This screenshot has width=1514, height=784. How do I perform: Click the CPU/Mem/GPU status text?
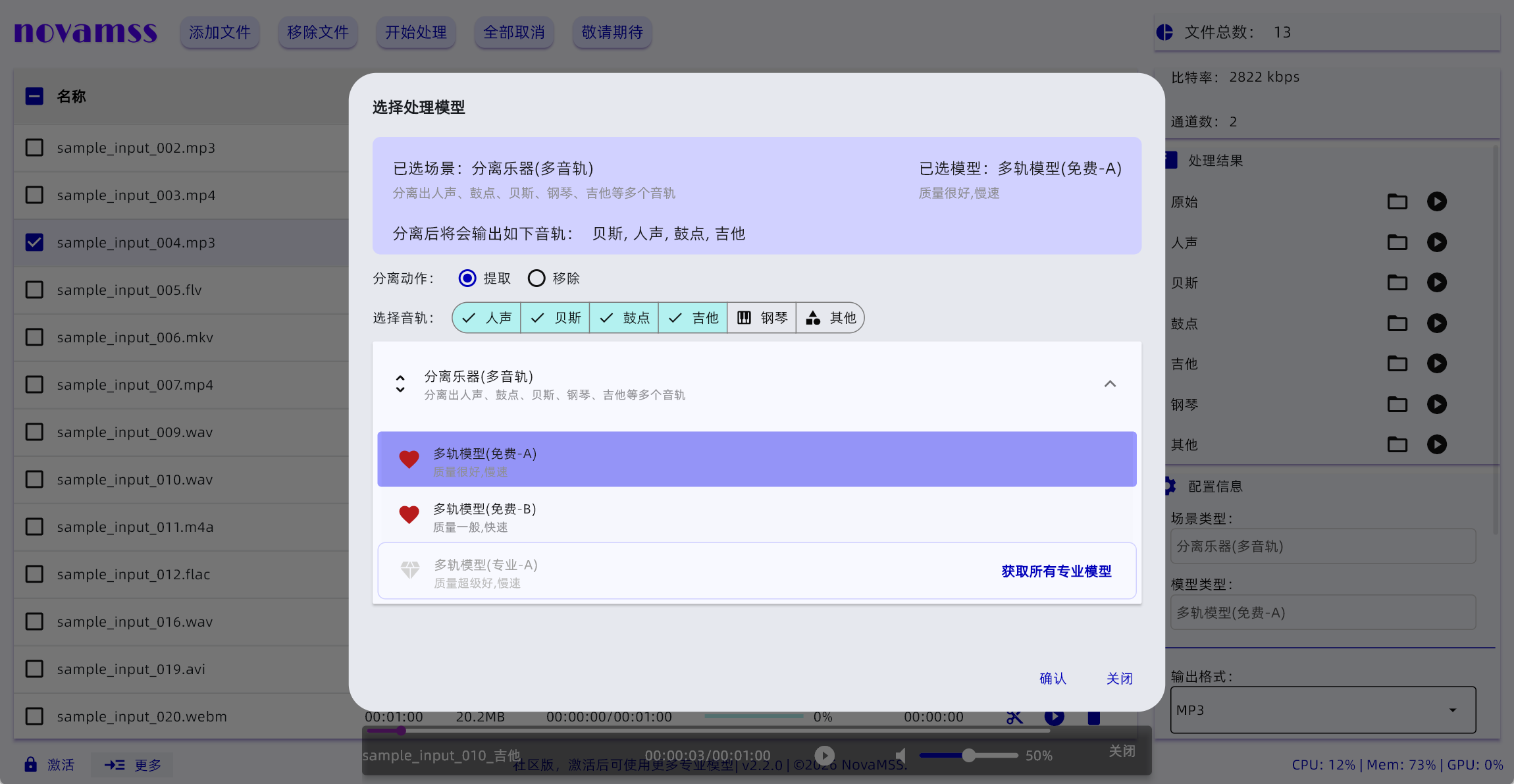point(1397,765)
